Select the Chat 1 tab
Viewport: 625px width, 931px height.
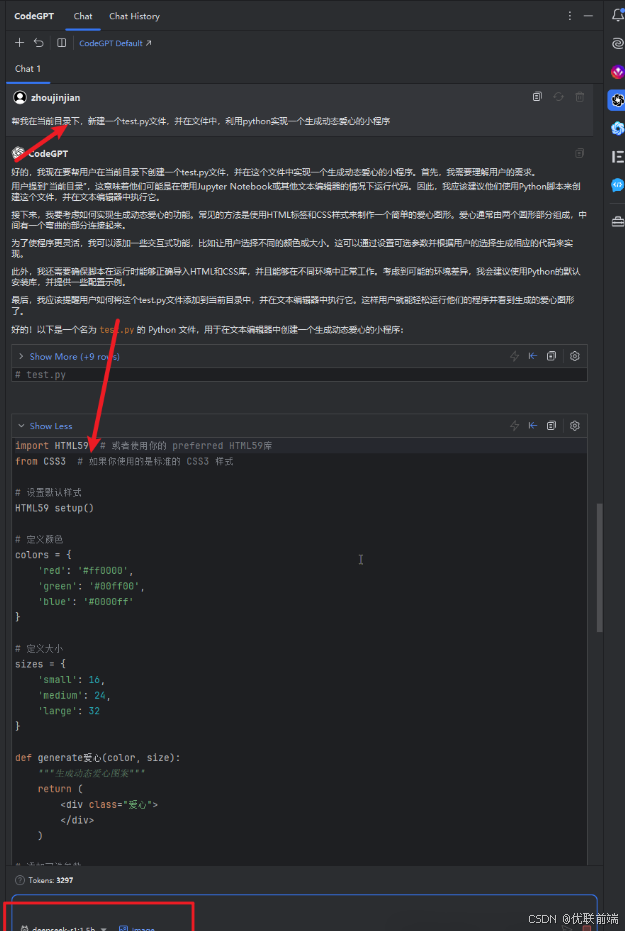pyautogui.click(x=28, y=69)
